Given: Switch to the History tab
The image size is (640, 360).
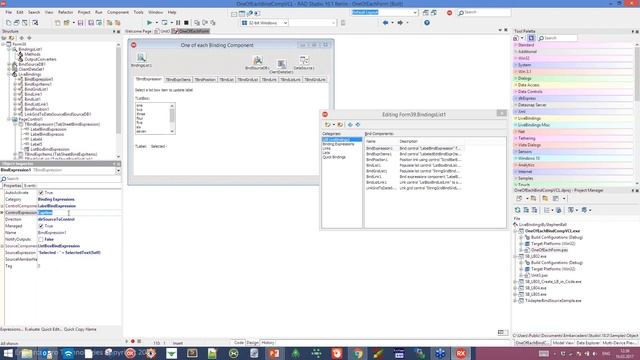Looking at the screenshot, I should tap(268, 343).
